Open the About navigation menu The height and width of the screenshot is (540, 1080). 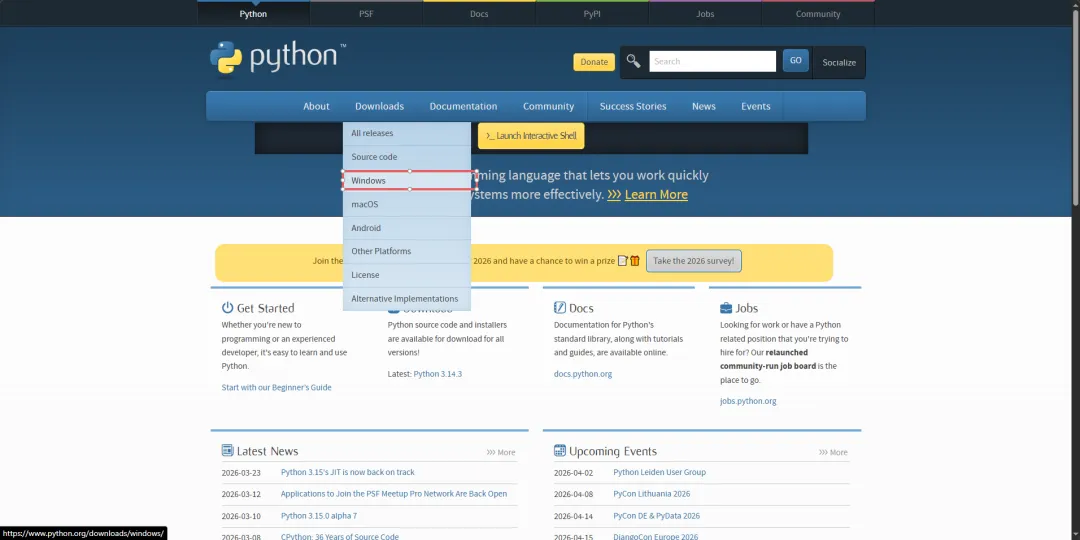(x=316, y=106)
